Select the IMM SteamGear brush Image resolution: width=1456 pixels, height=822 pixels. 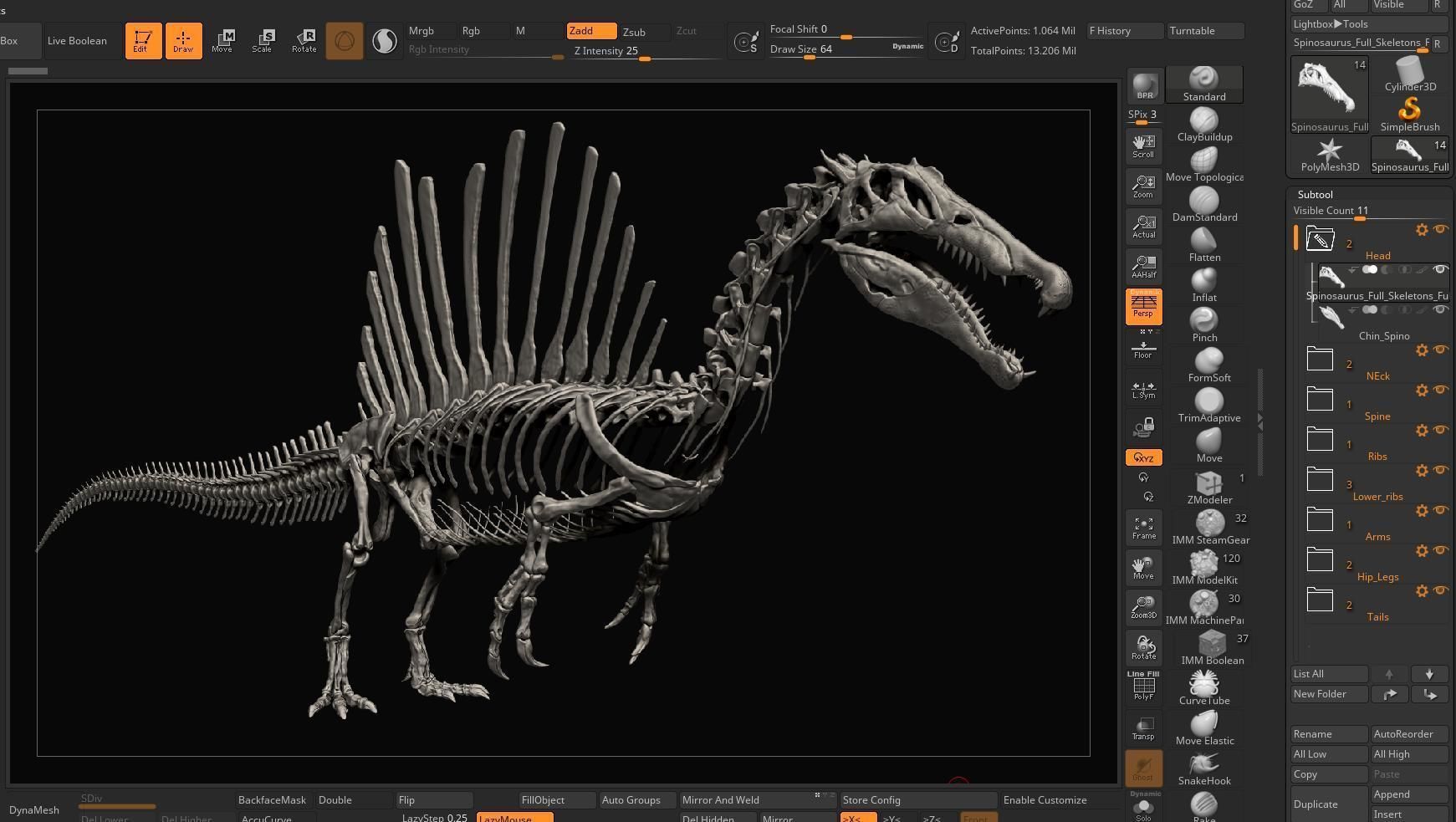[x=1208, y=528]
